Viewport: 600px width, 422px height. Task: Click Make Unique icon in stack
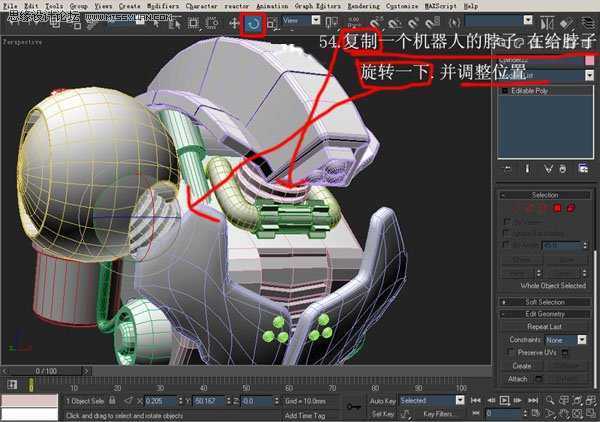548,169
